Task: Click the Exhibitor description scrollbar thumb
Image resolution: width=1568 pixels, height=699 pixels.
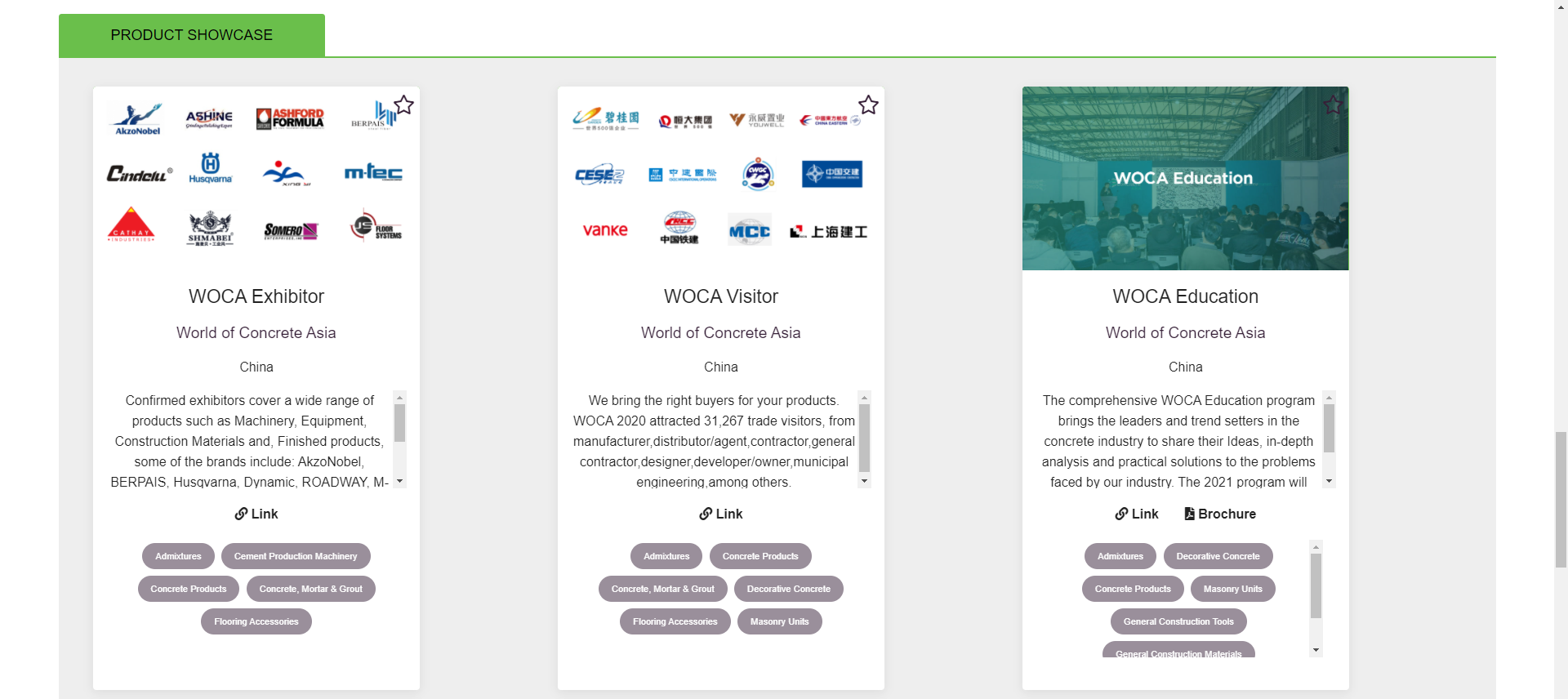Action: click(x=400, y=423)
